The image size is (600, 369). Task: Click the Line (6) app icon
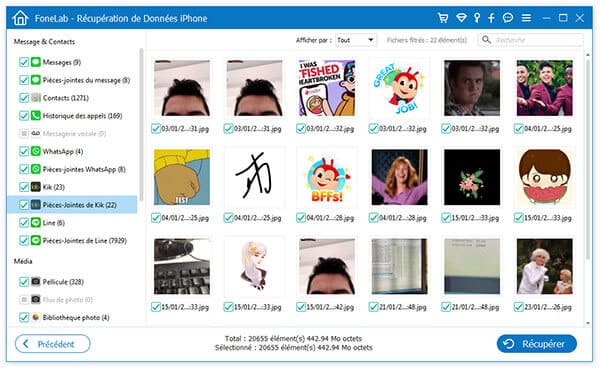coord(36,222)
